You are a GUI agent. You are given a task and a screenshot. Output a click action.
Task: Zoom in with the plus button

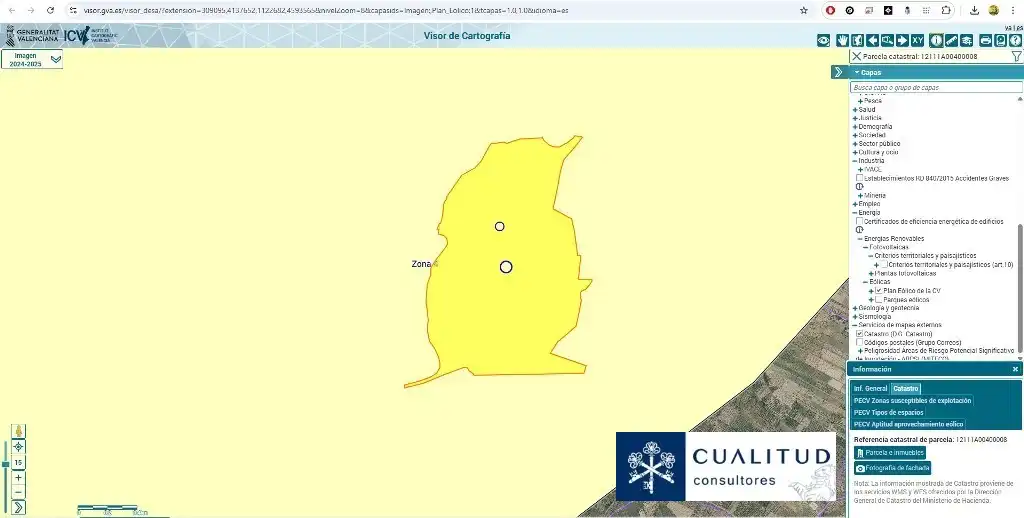point(18,478)
